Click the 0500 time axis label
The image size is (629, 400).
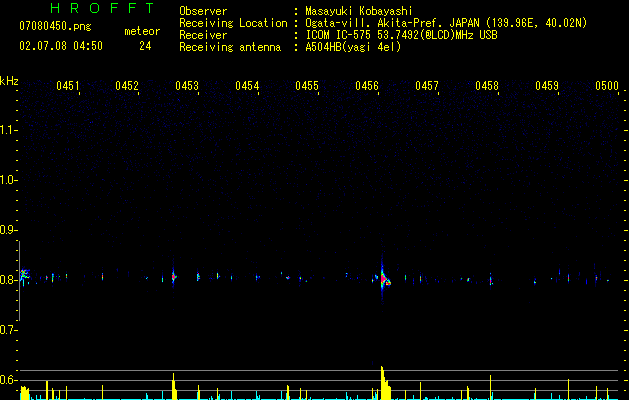607,86
